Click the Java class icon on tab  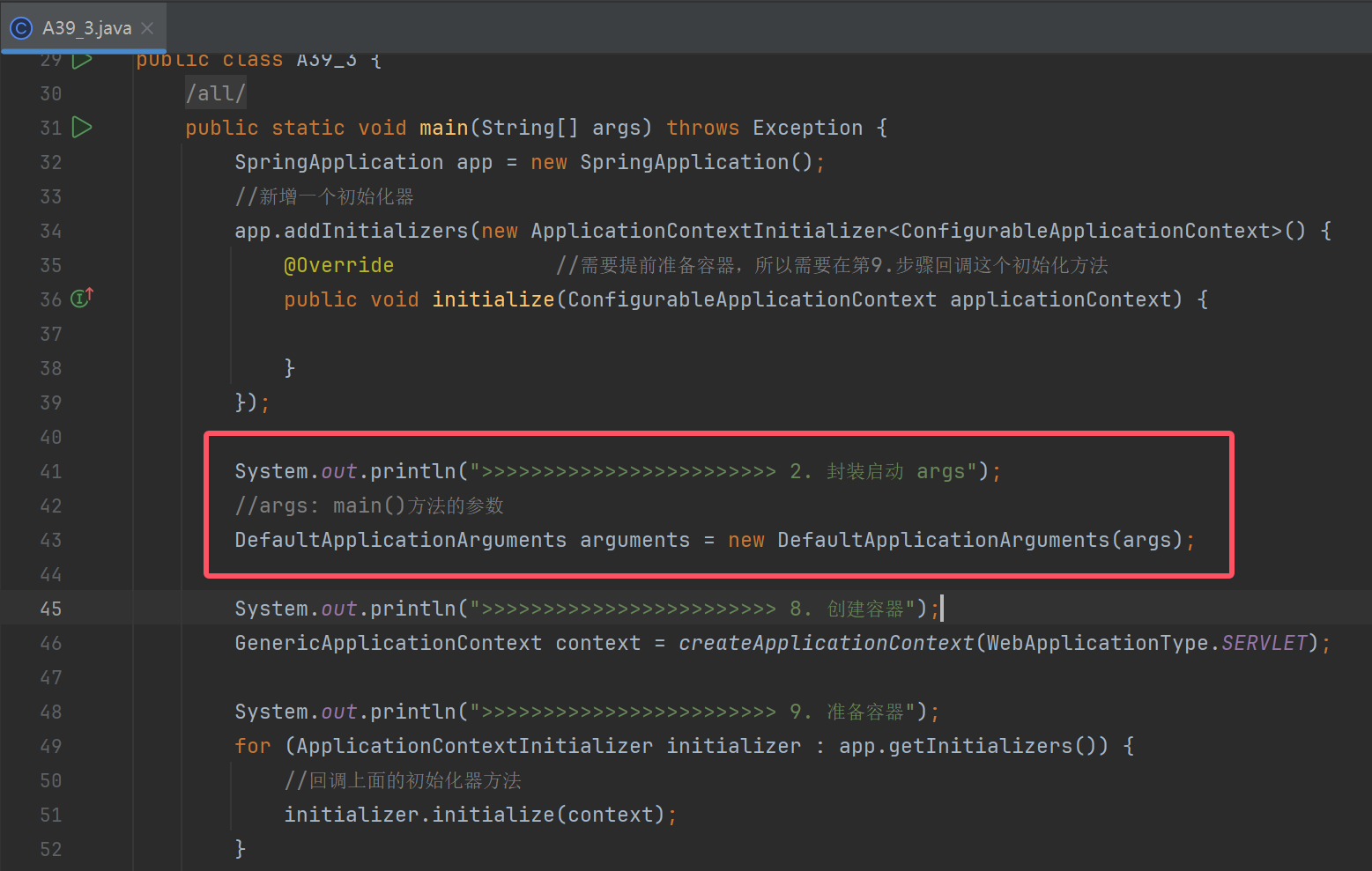click(x=21, y=28)
